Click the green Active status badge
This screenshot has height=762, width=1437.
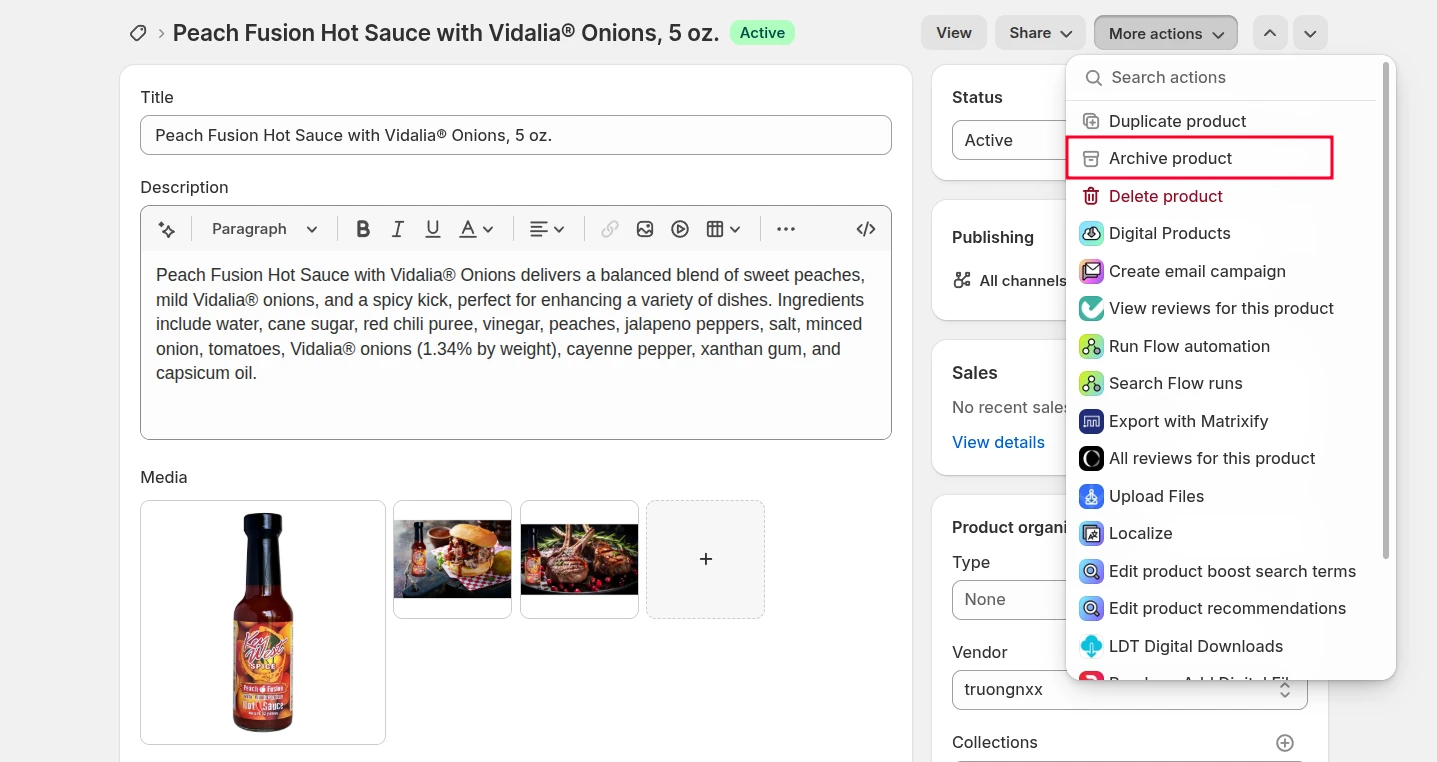tap(762, 33)
